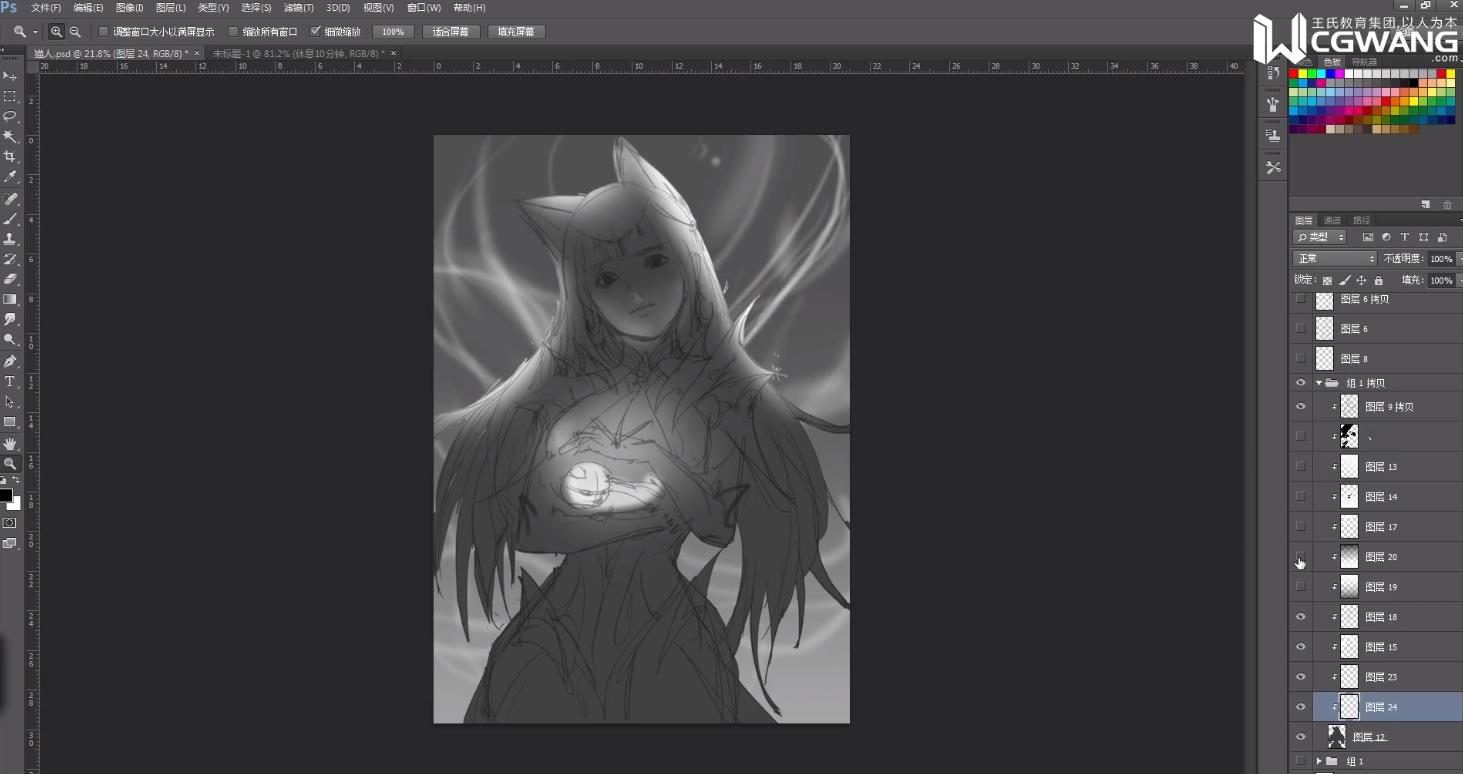The width and height of the screenshot is (1463, 774).
Task: Choose Zoom In mode in options bar
Action: pyautogui.click(x=57, y=32)
